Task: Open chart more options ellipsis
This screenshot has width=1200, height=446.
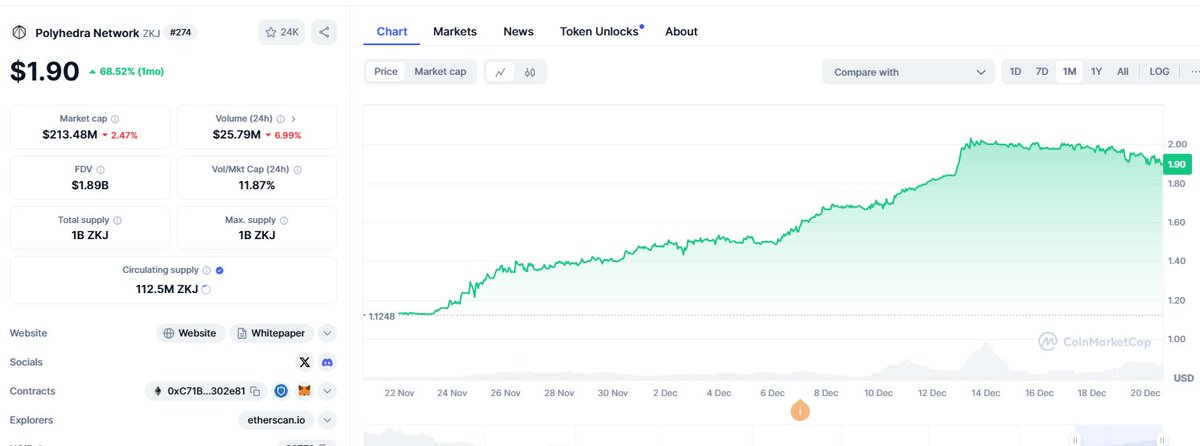Action: tap(1194, 72)
